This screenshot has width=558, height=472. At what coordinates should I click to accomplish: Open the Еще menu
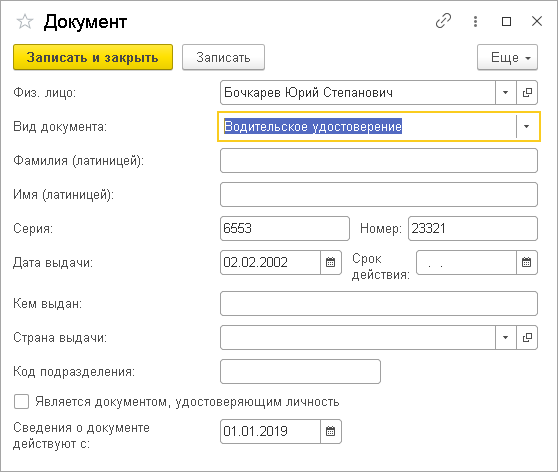(507, 57)
